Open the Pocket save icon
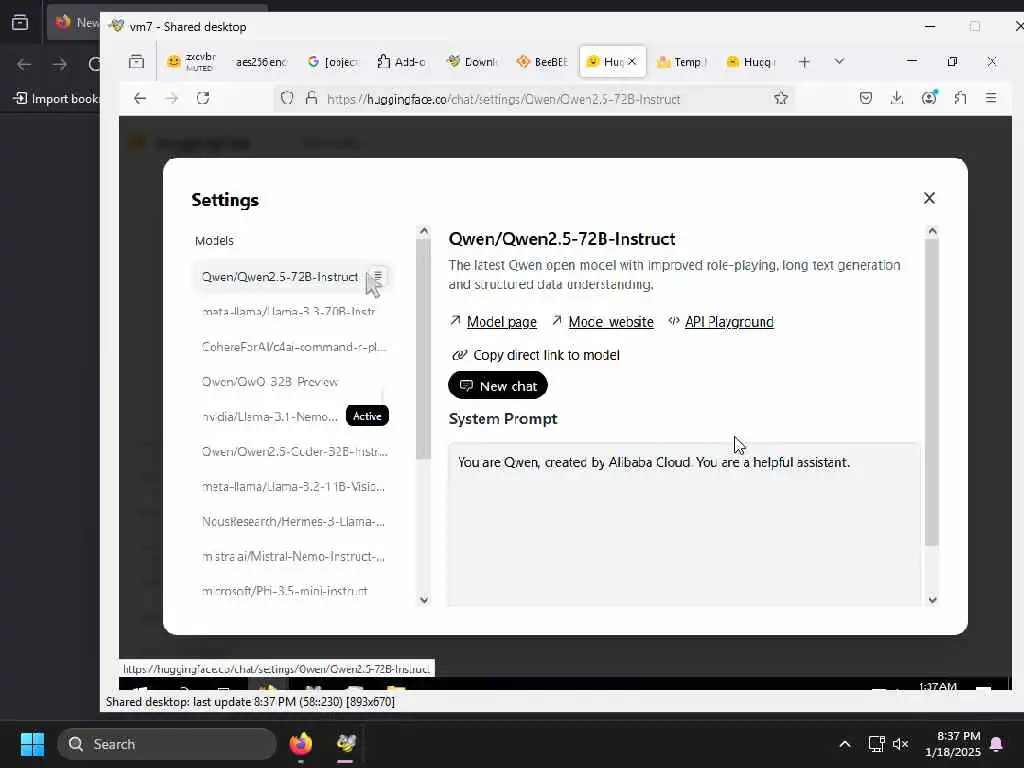Viewport: 1024px width, 768px height. [x=865, y=99]
